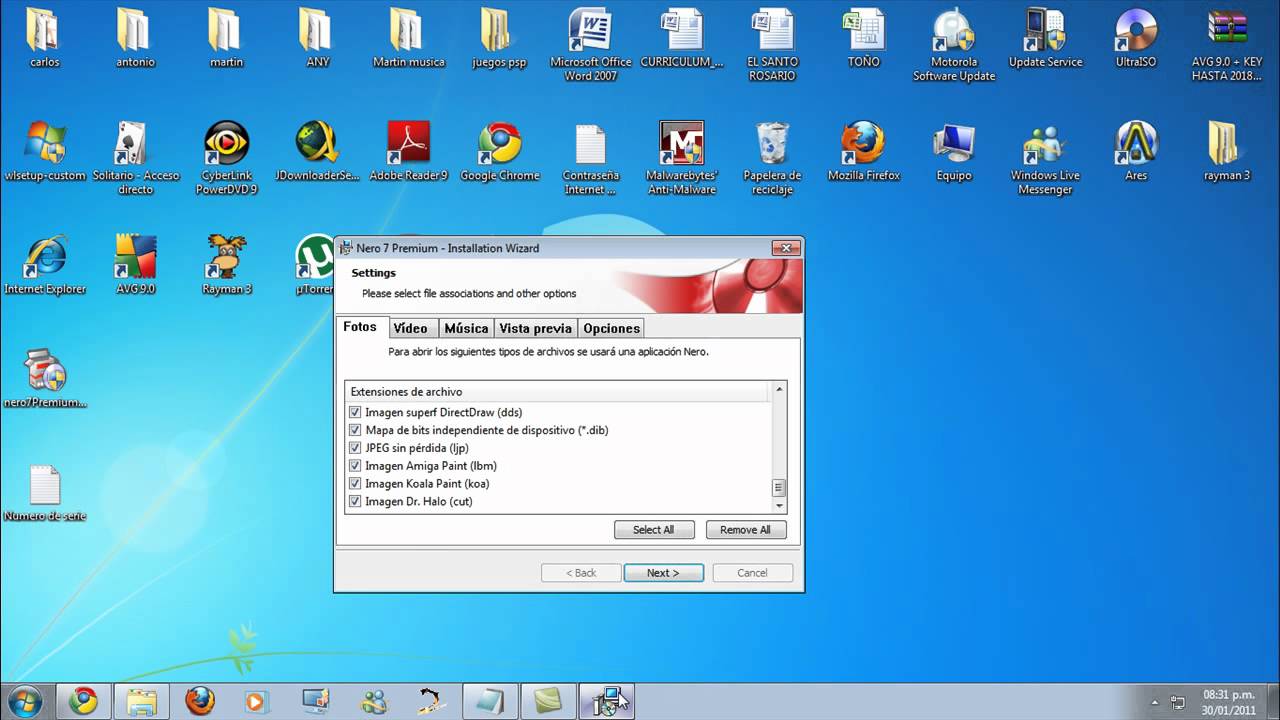1280x720 pixels.
Task: Proceed with the Next > button
Action: tap(663, 573)
